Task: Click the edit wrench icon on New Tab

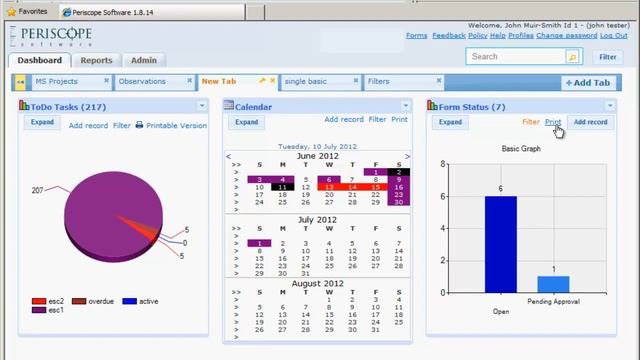Action: [262, 81]
